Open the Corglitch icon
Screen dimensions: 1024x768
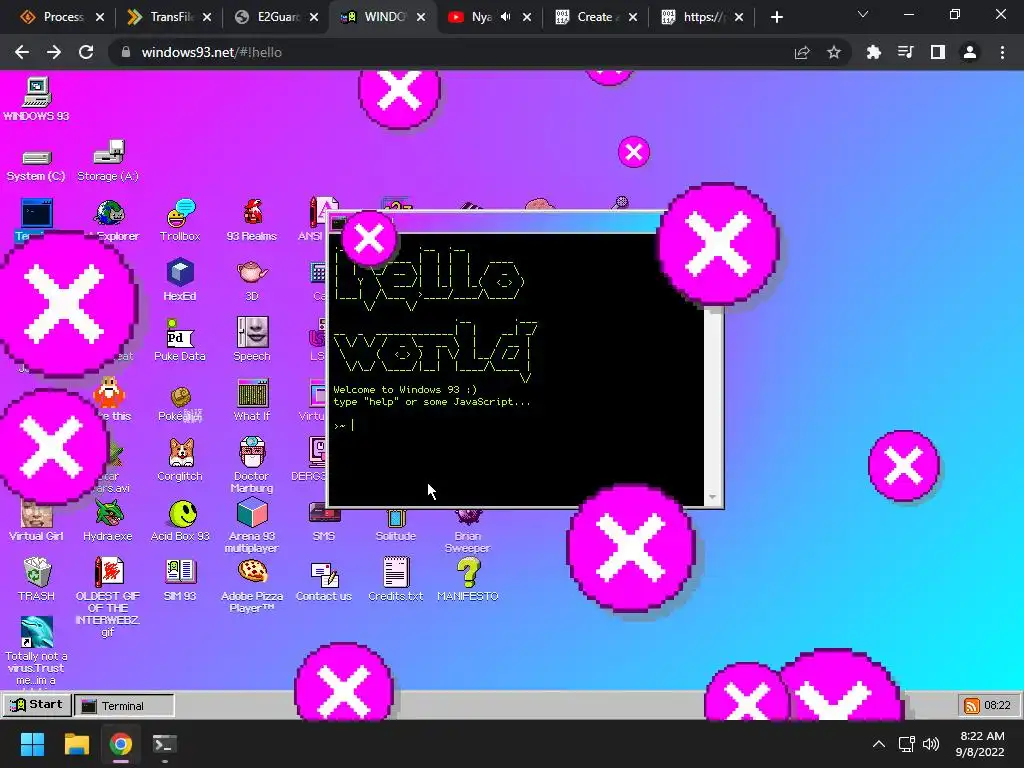click(180, 460)
